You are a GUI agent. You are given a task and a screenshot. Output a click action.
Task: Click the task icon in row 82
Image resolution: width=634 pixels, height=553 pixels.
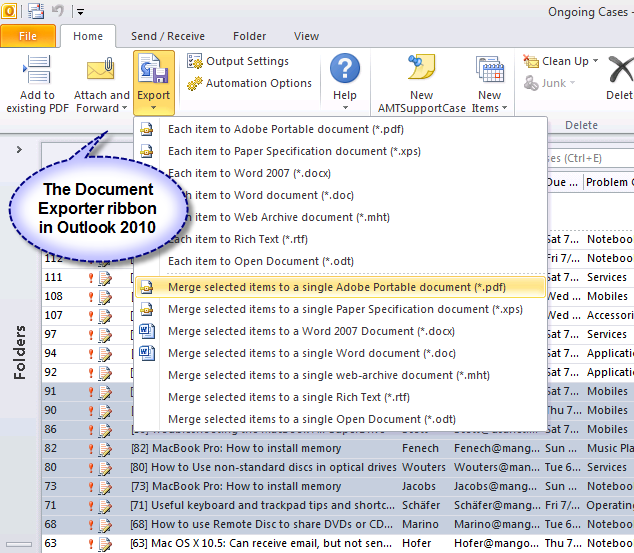pos(105,449)
